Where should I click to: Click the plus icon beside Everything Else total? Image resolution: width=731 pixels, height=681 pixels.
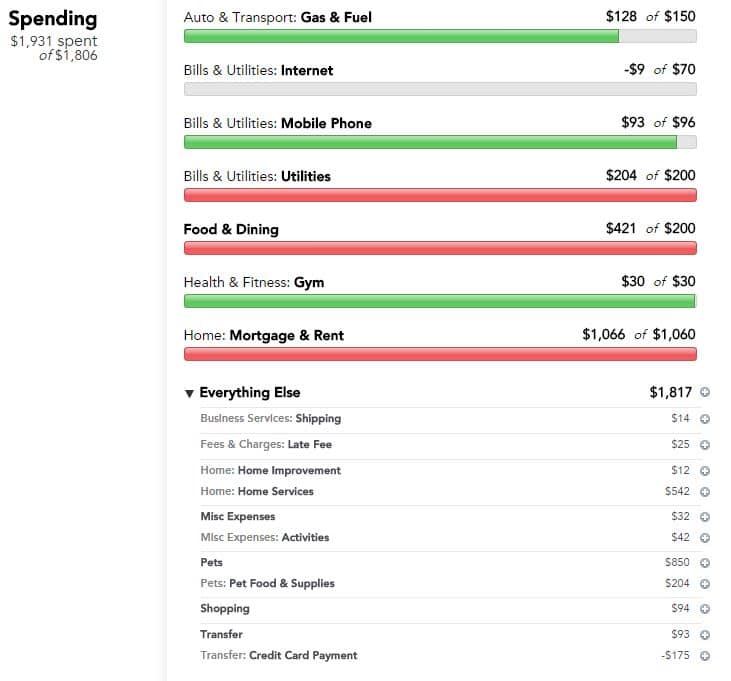click(705, 392)
